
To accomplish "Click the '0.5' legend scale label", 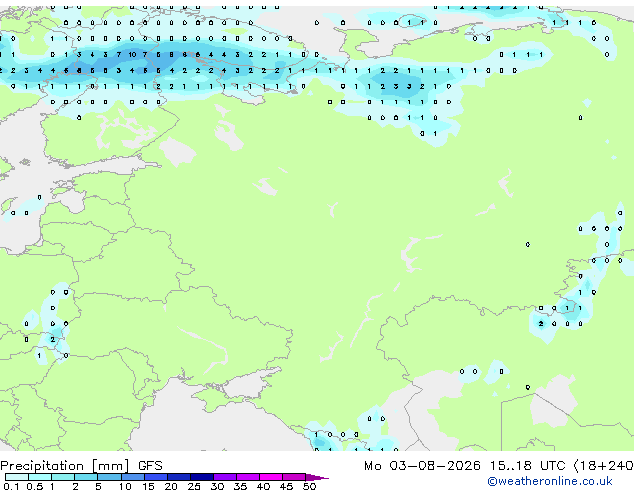I will coord(35,486).
